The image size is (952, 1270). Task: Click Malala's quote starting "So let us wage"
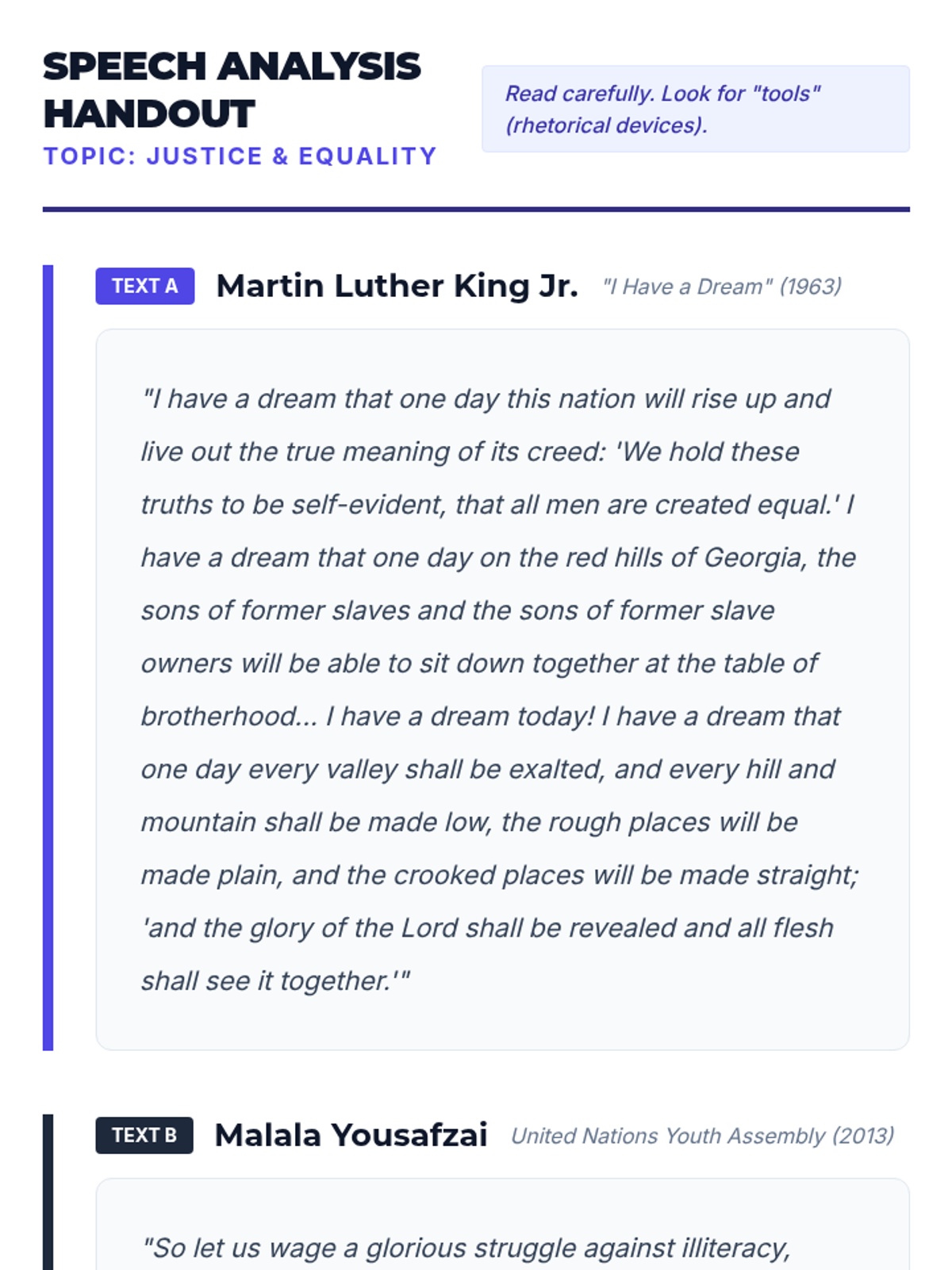466,1248
